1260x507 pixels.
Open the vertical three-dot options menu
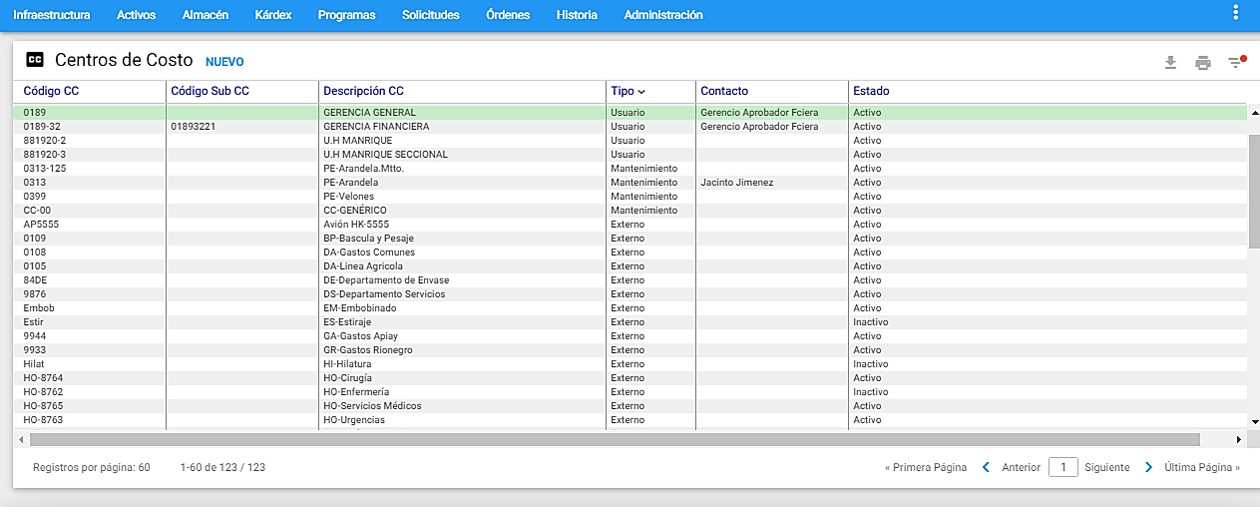click(x=1235, y=13)
